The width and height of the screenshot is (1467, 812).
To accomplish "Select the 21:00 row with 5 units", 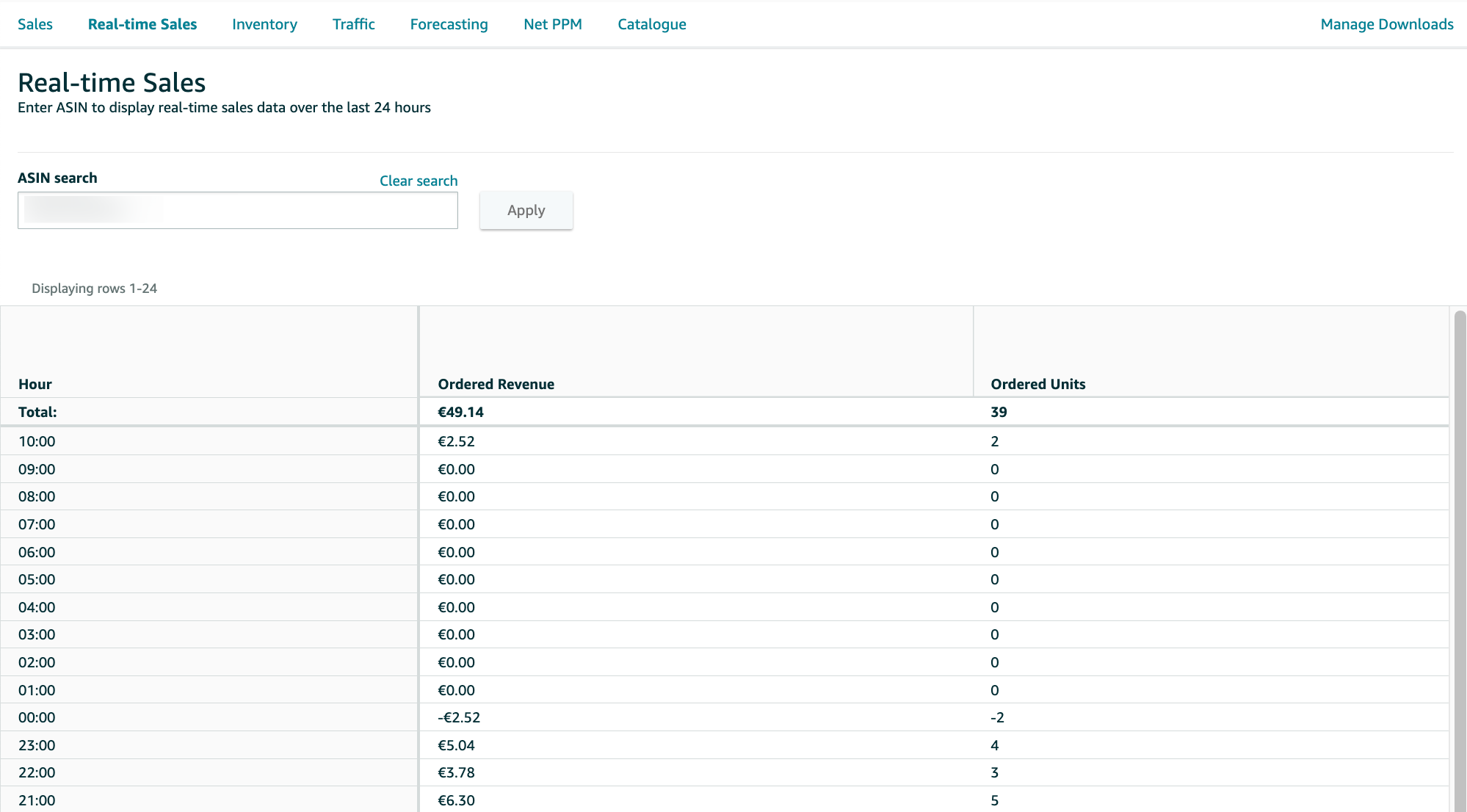I will (x=209, y=800).
